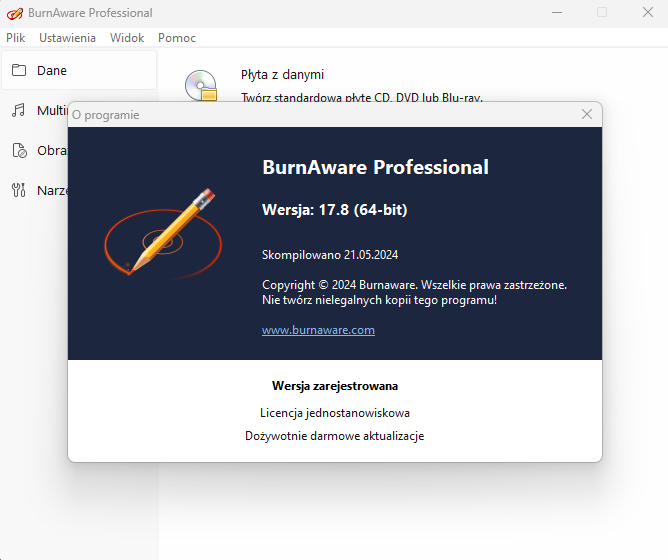Click the BurnAware Professional heading in dialog
The width and height of the screenshot is (668, 560).
click(x=375, y=167)
